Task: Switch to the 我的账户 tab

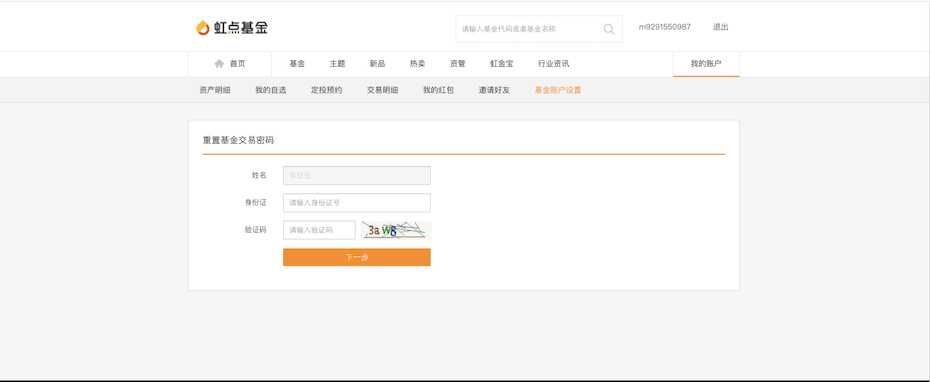Action: (x=706, y=64)
